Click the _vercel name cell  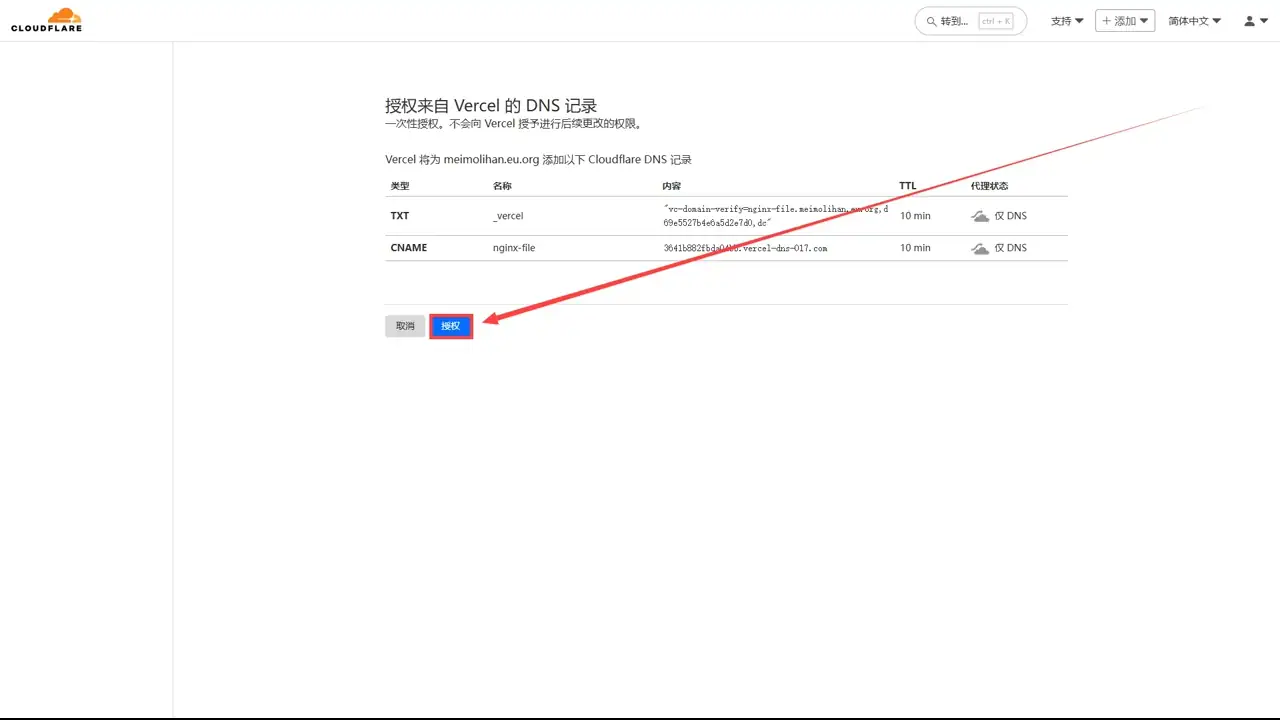coord(508,216)
